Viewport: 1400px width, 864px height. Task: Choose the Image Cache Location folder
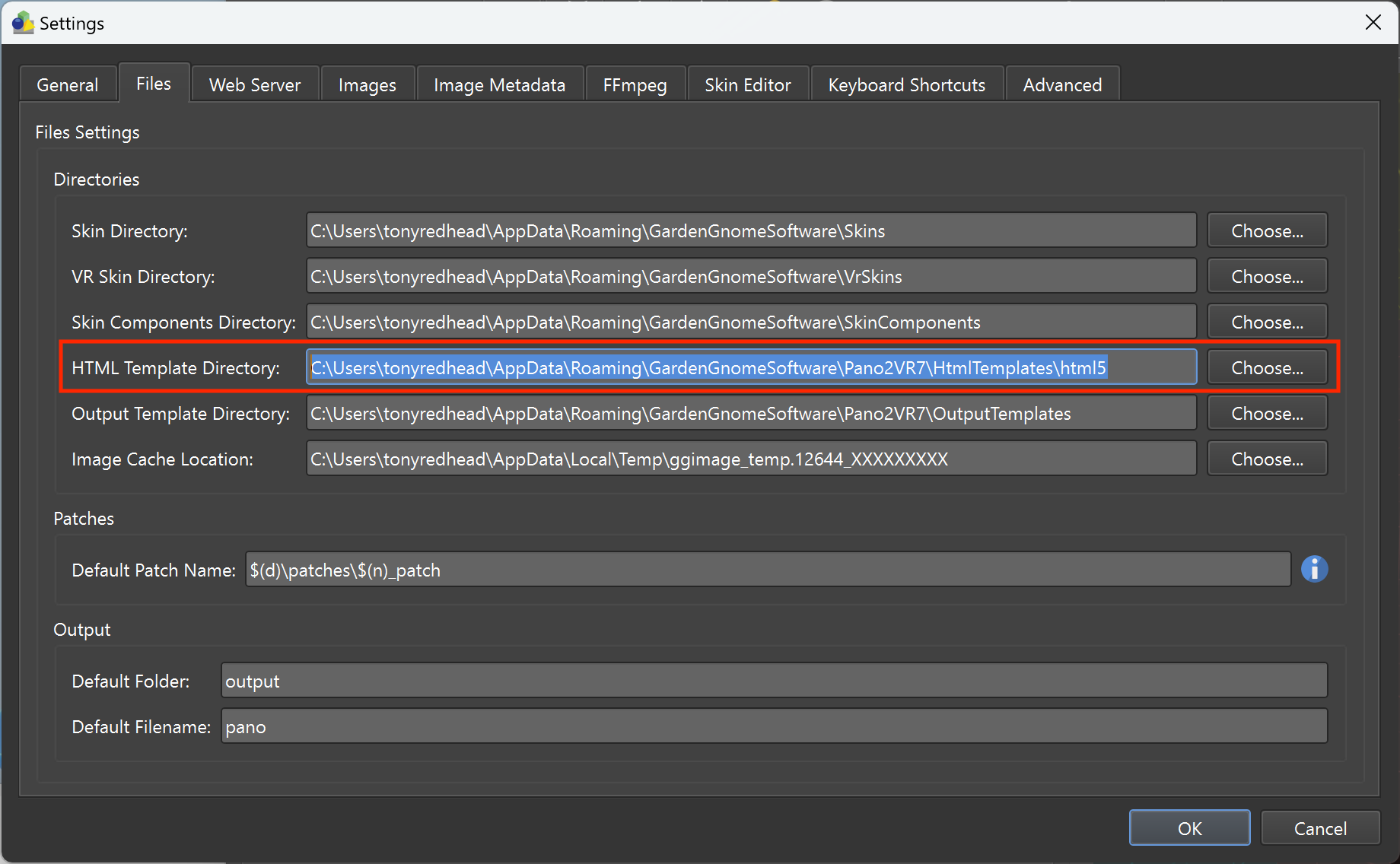[1268, 459]
